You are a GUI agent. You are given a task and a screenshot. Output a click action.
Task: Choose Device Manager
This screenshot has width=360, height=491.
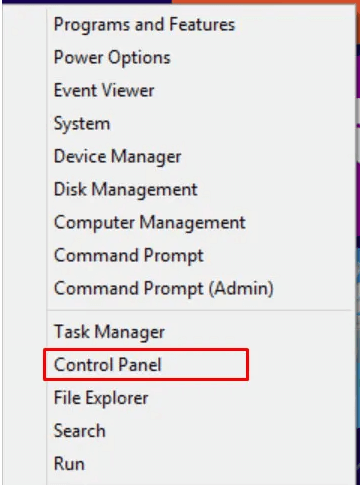click(117, 157)
